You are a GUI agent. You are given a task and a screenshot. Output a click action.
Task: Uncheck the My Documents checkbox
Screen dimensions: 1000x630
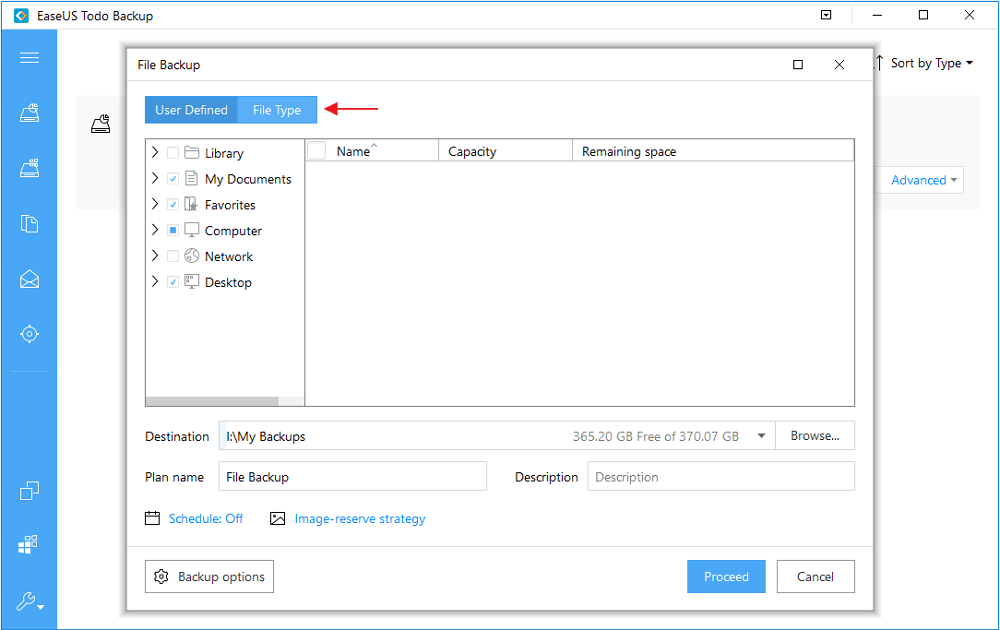173,179
